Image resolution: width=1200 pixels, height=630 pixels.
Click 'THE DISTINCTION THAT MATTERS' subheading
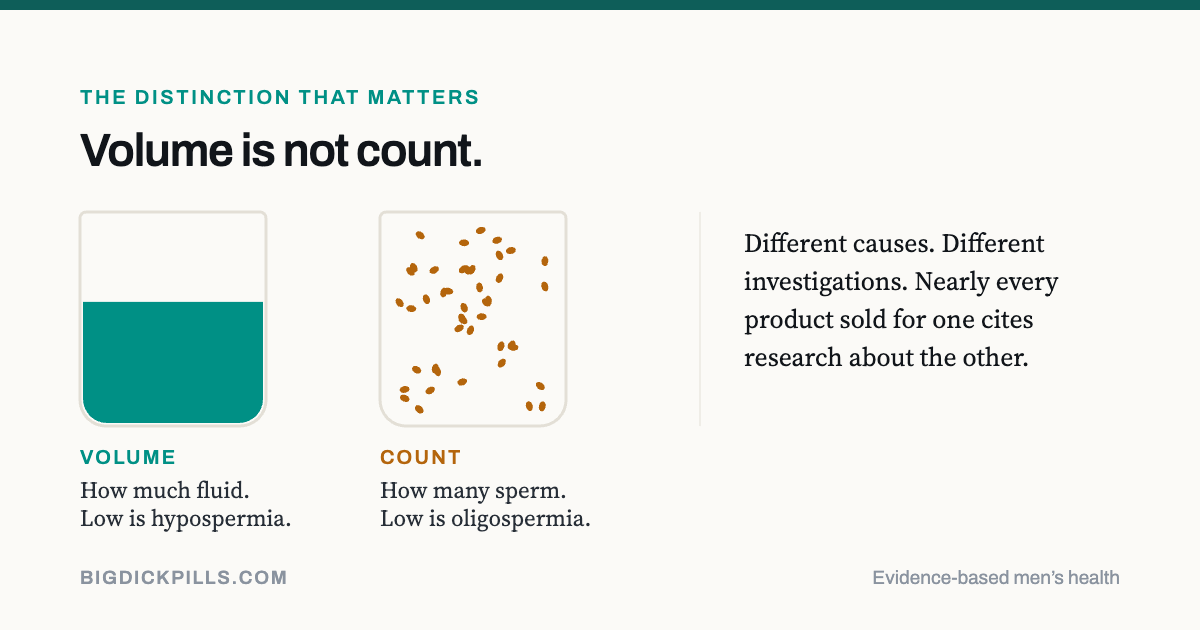[280, 98]
